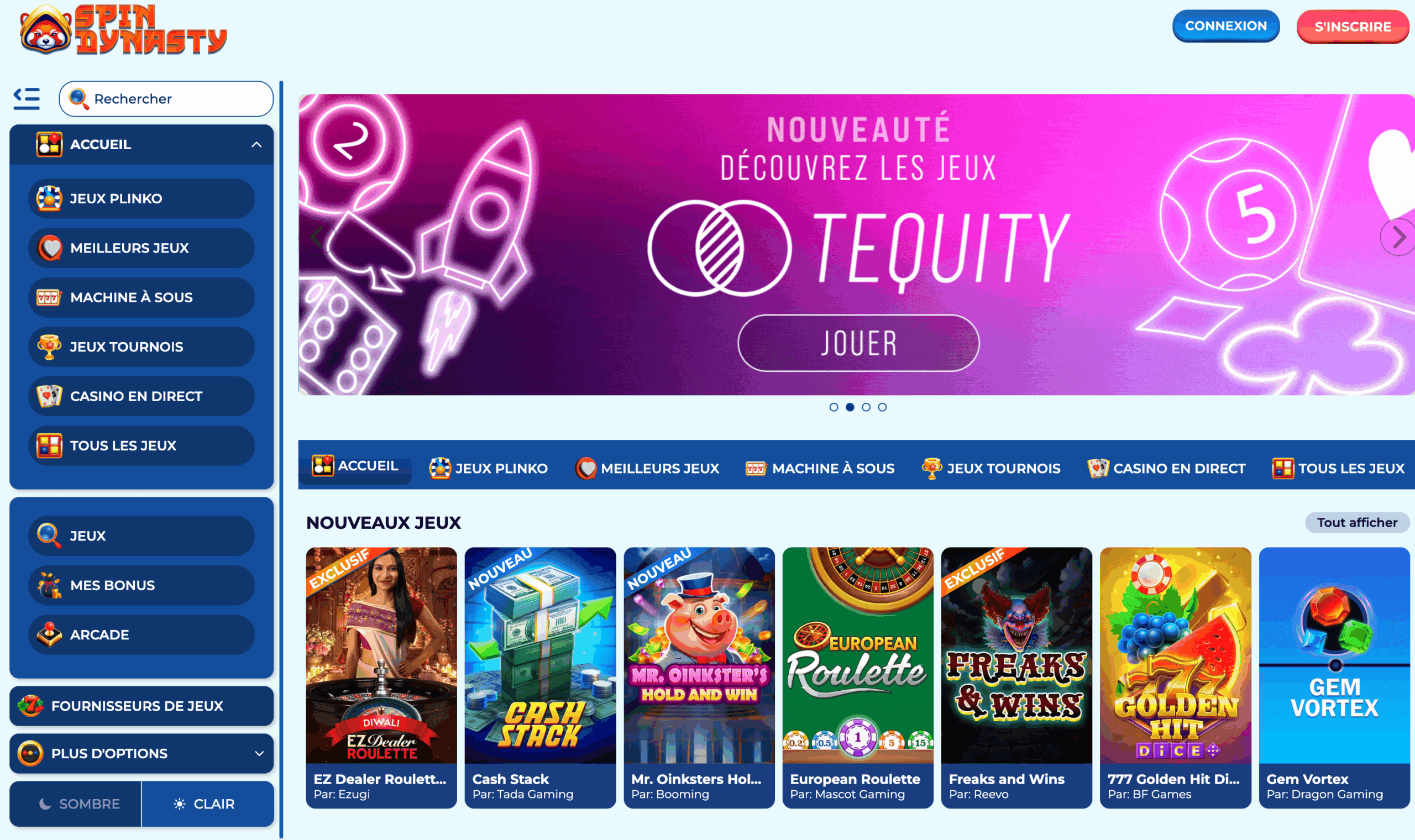Open Mes Bonus in the sidebar
The height and width of the screenshot is (840, 1415).
tap(141, 585)
